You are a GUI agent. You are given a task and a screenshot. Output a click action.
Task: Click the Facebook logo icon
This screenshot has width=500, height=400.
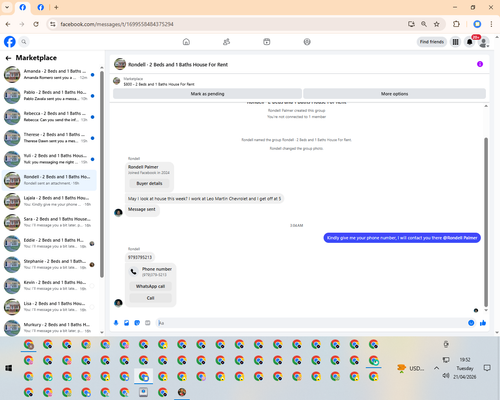coord(10,42)
